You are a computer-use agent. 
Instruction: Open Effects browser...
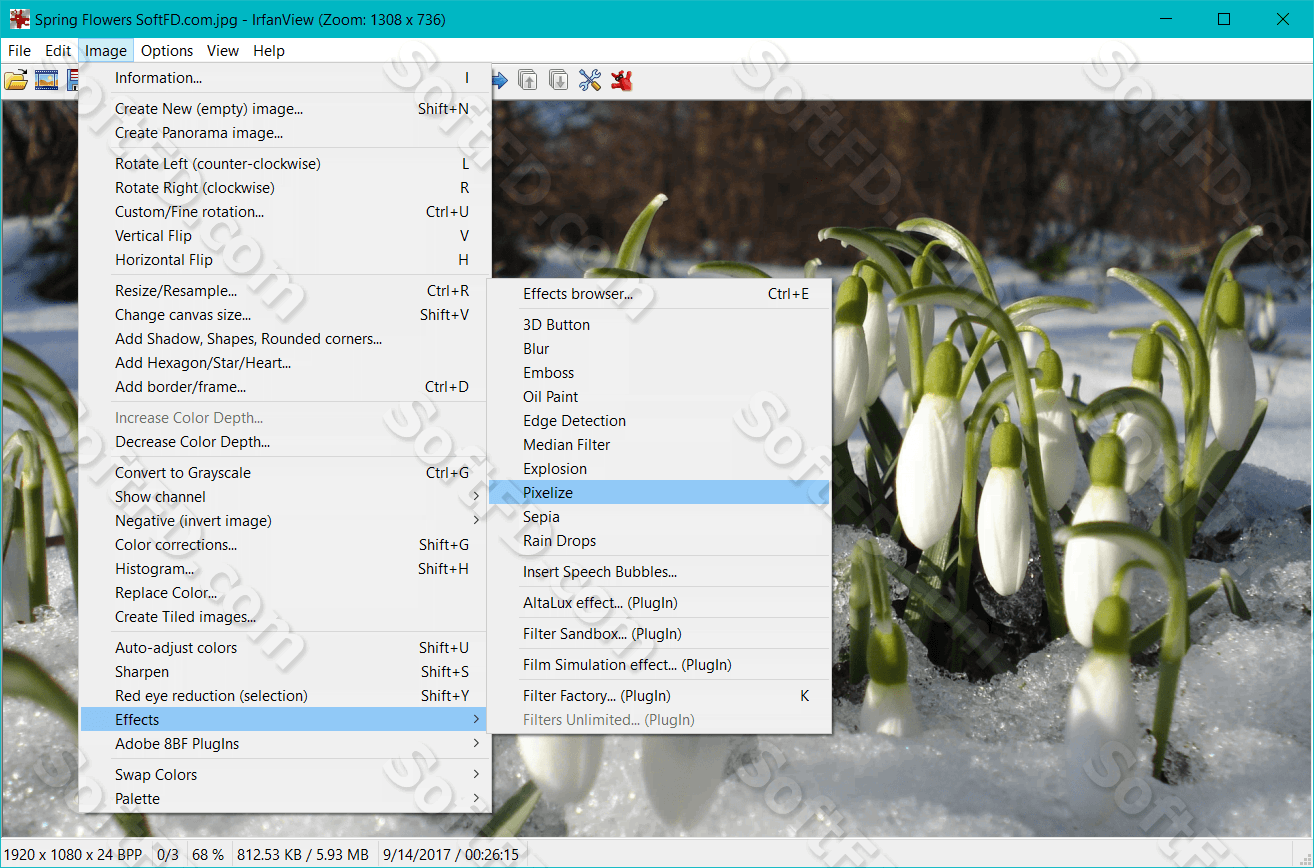659,294
